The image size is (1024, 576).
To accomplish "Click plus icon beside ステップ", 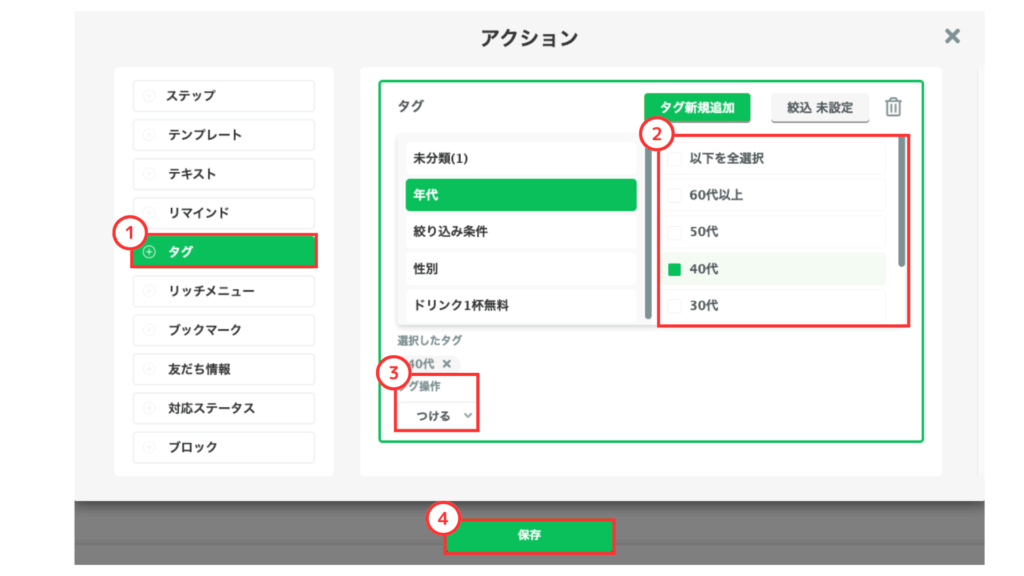I will [149, 96].
